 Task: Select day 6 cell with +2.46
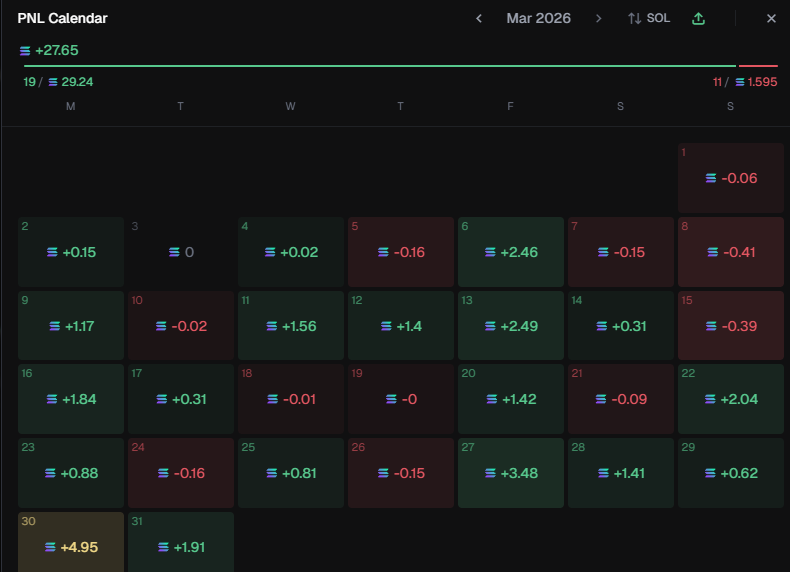click(510, 252)
